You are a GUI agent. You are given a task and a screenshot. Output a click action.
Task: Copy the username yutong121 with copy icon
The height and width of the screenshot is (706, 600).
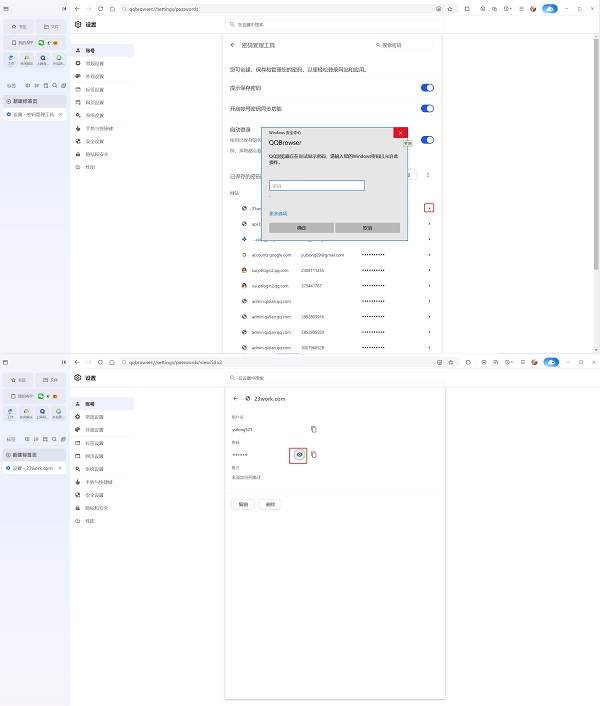tap(314, 429)
